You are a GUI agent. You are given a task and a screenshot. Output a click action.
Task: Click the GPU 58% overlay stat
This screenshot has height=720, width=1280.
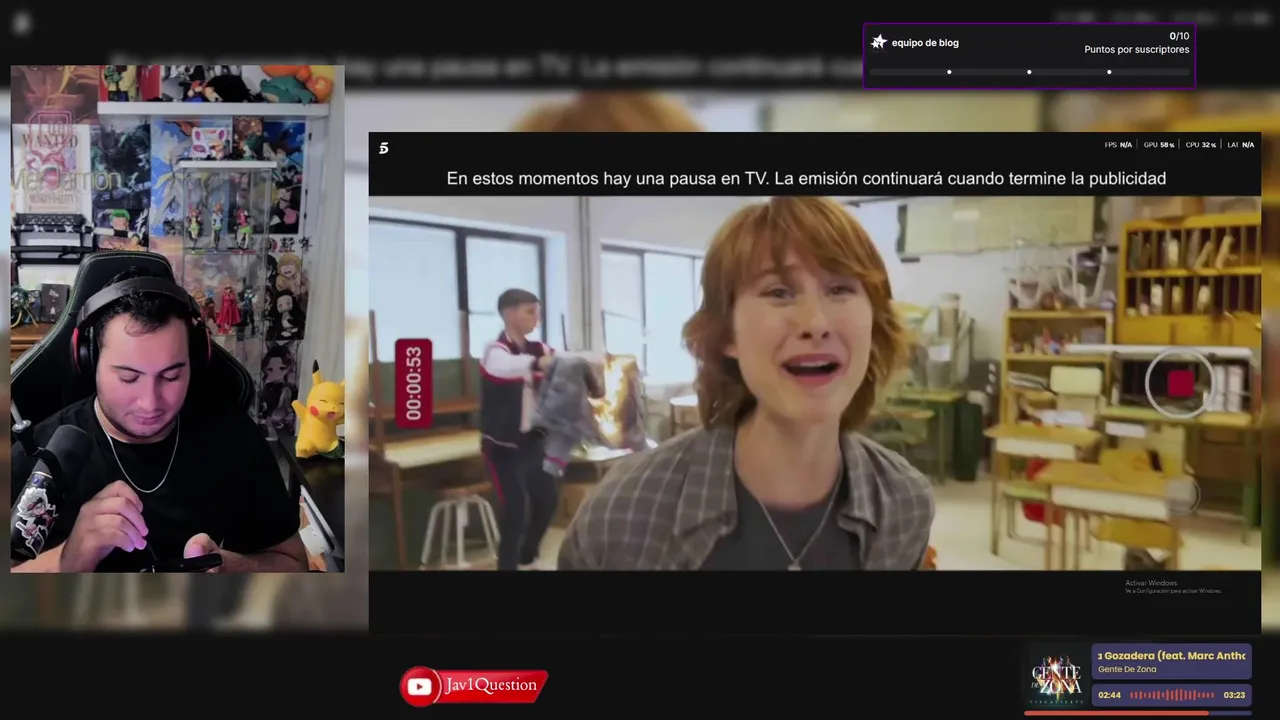point(1159,145)
